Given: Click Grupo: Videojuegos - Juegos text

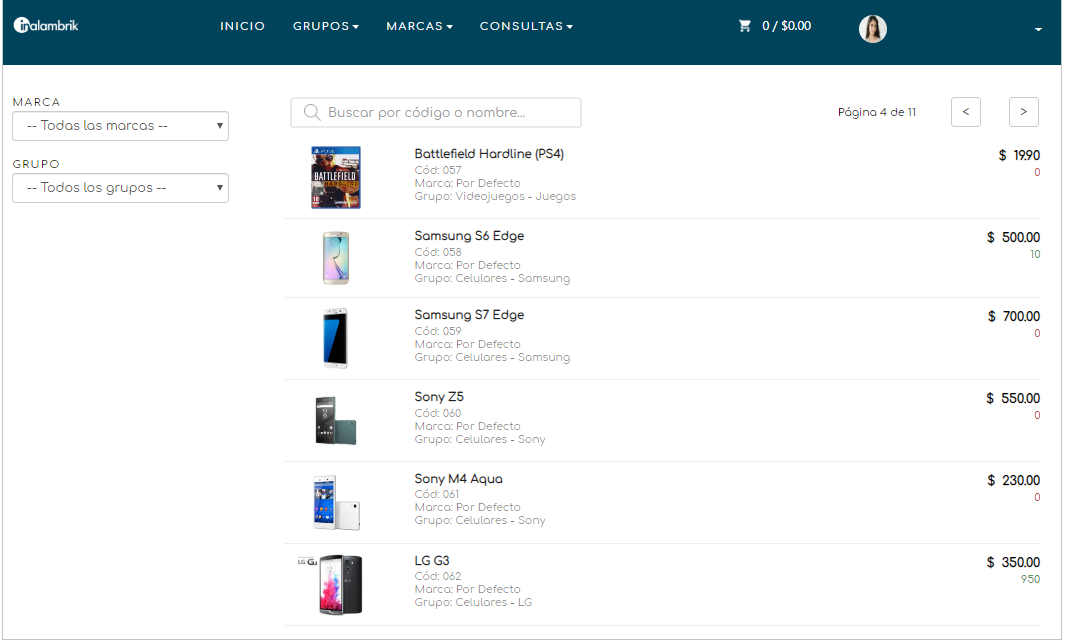Looking at the screenshot, I should 495,196.
